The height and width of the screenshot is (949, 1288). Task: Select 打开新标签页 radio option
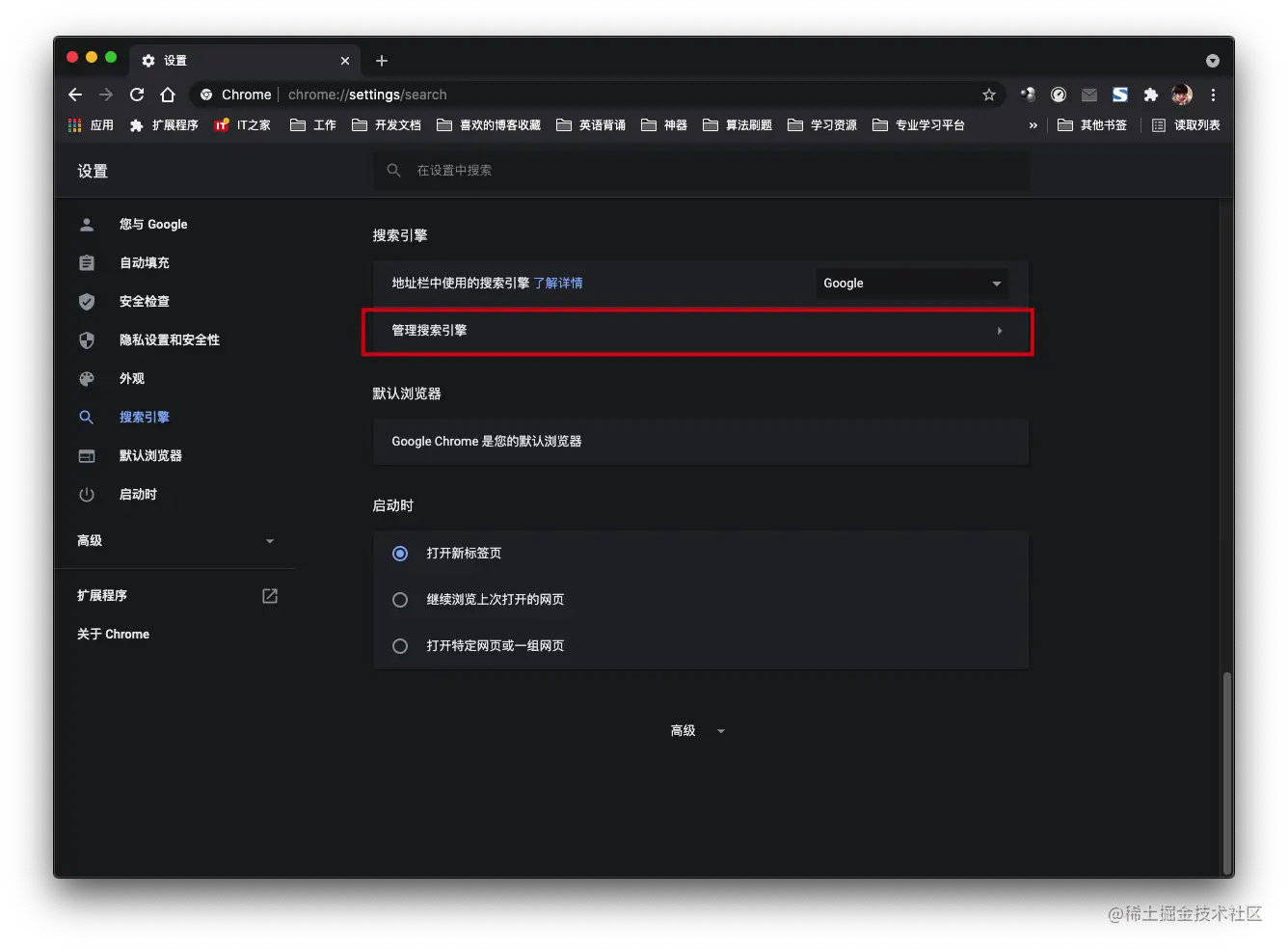pyautogui.click(x=400, y=554)
